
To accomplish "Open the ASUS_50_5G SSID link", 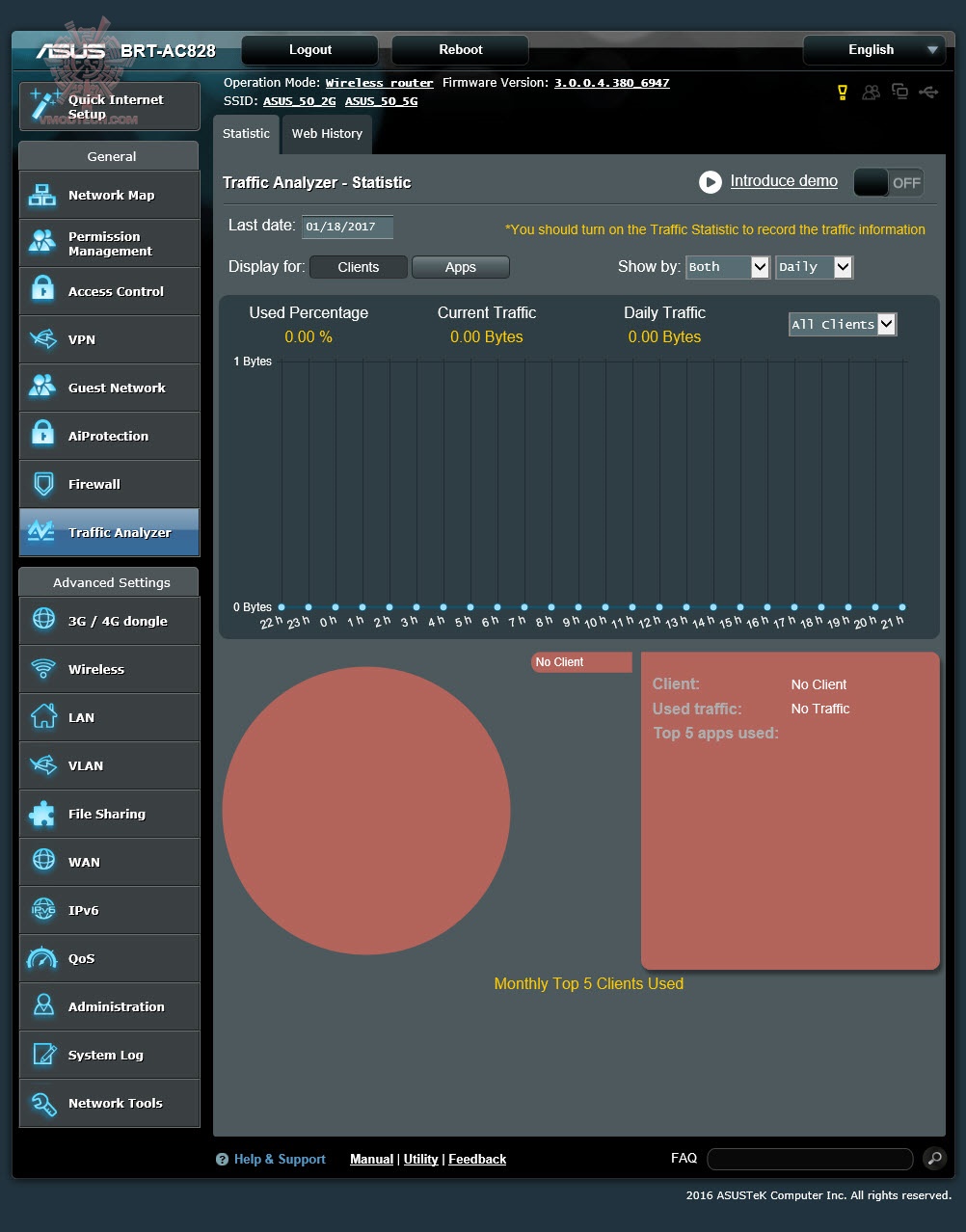I will (x=381, y=101).
